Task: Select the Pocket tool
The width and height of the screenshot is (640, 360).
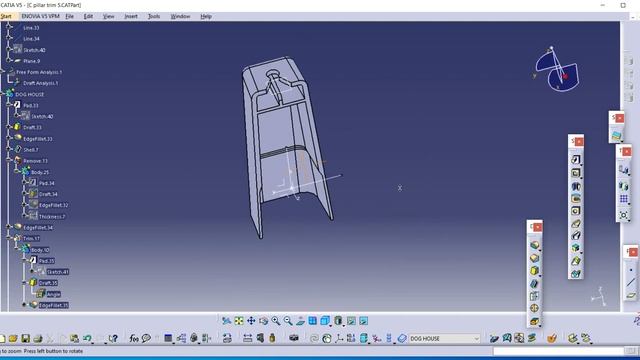Action: click(576, 173)
